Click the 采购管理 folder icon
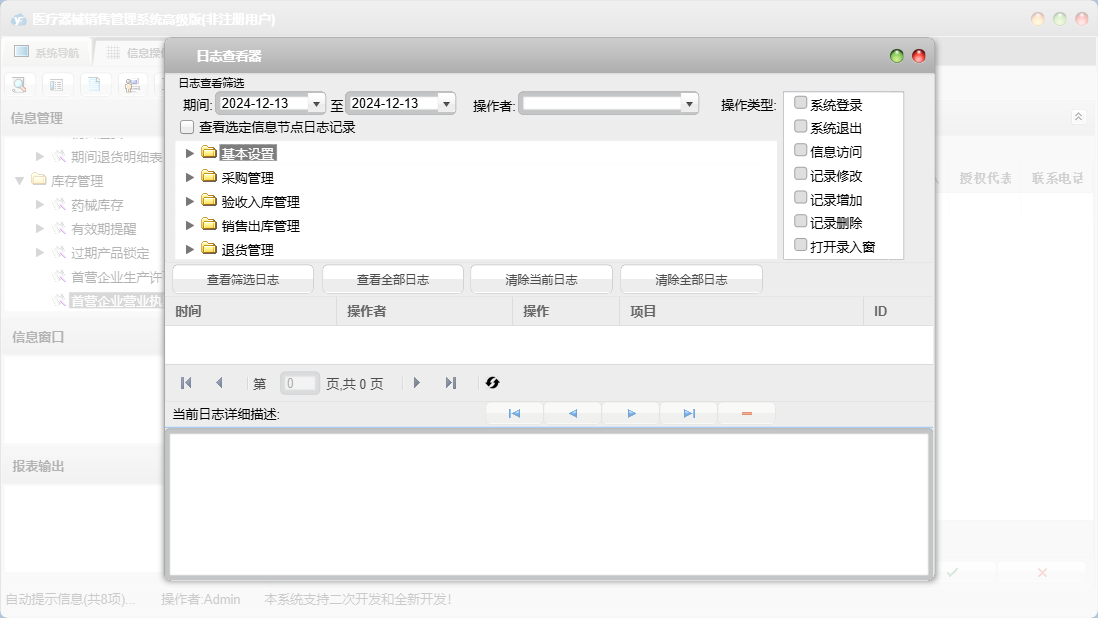1098x618 pixels. (x=209, y=176)
